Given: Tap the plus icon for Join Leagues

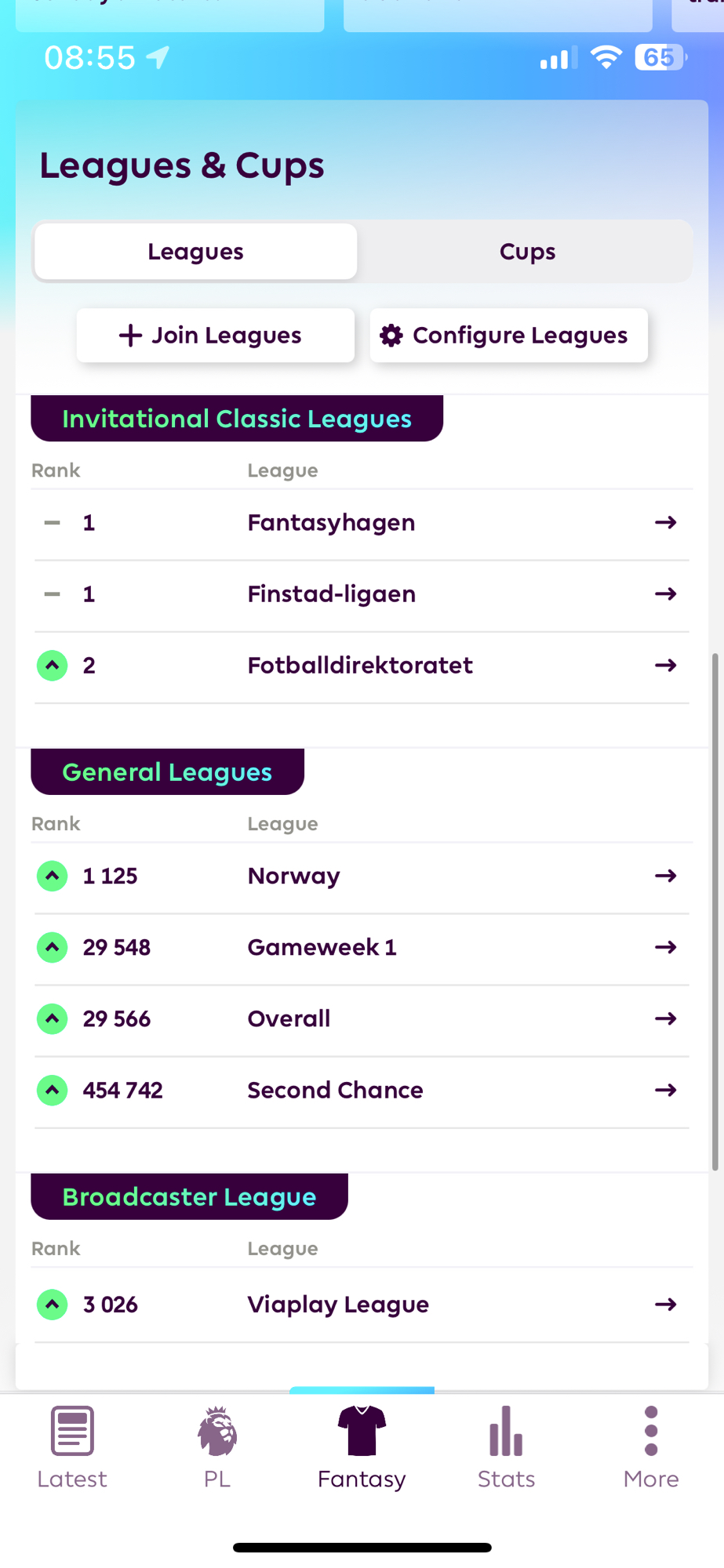Looking at the screenshot, I should click(130, 336).
